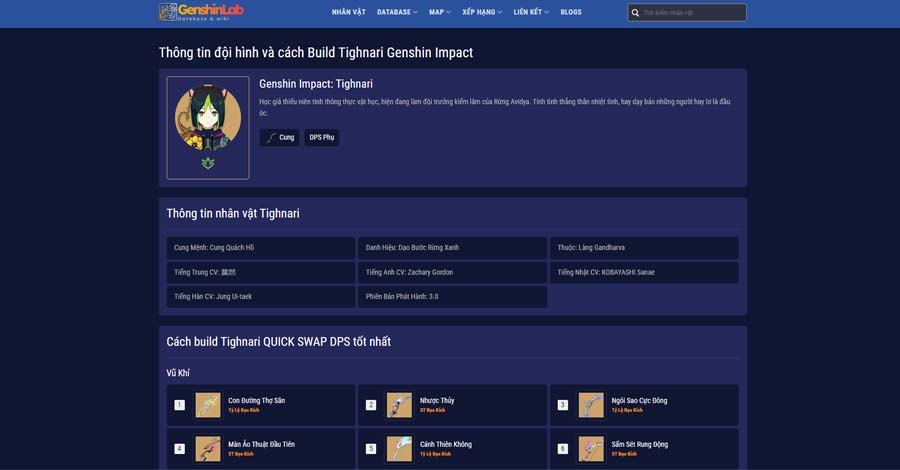Click rank badge 2 beside Nhược Thủy
This screenshot has width=900, height=470.
371,405
